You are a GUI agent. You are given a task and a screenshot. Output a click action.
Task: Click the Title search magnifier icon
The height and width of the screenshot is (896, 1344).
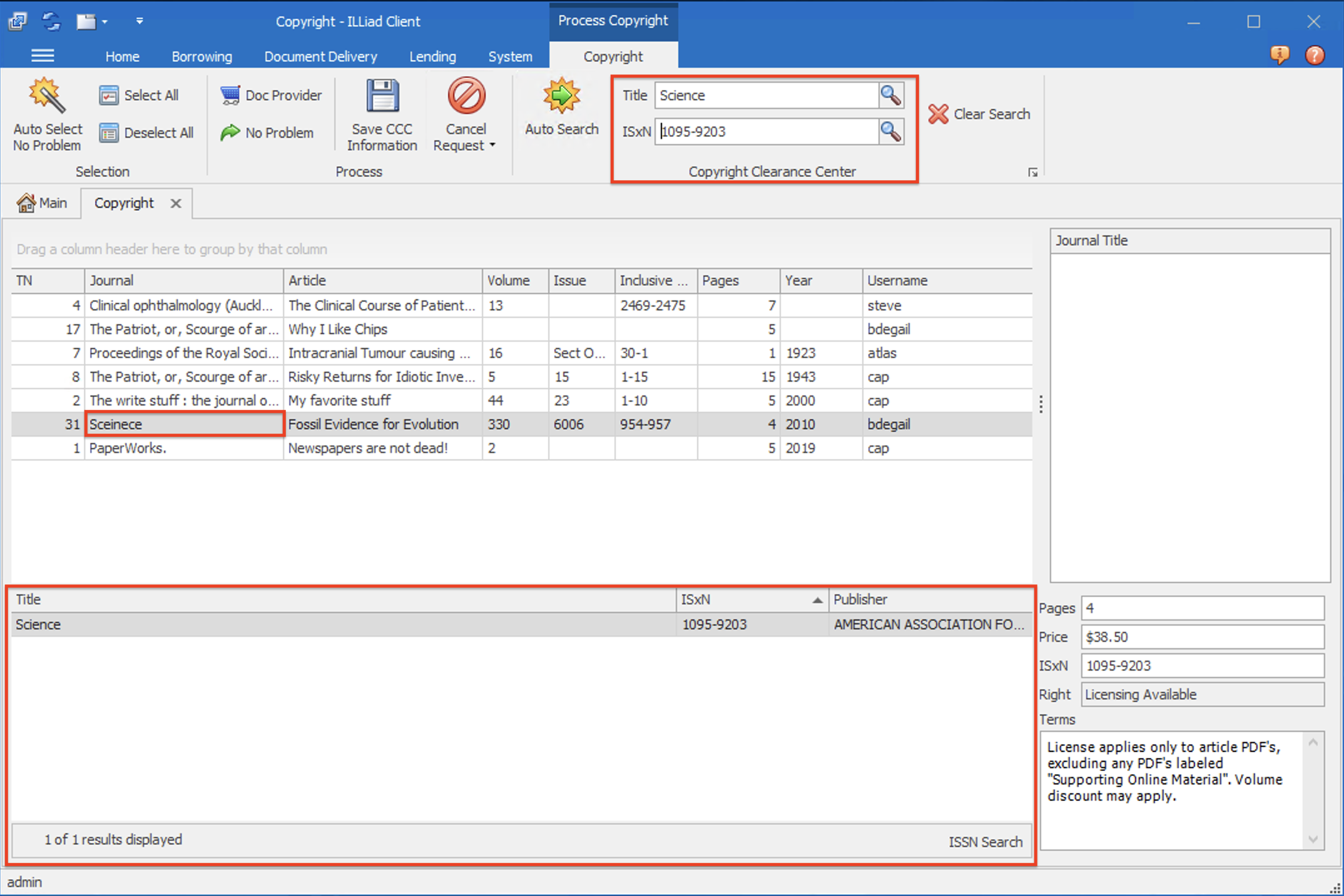coord(890,95)
